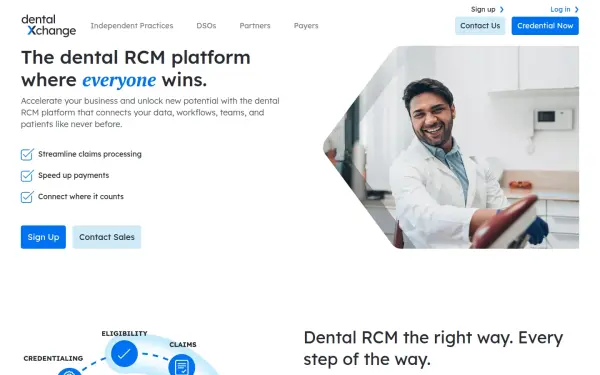600x375 pixels.
Task: Click the checkmark icon beside Speed up payments
Action: pos(27,176)
